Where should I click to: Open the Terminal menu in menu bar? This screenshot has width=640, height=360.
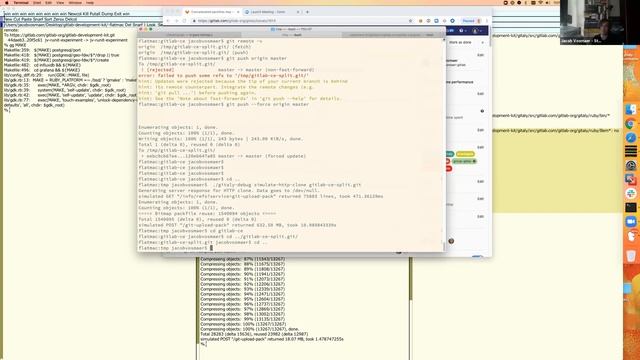click(x=21, y=2)
